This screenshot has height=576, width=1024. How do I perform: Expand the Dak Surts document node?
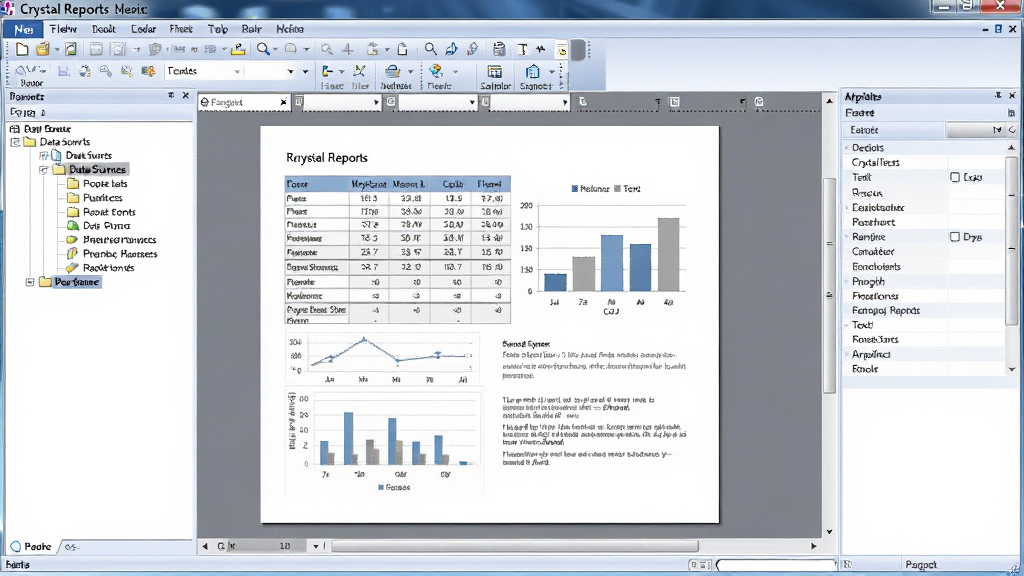[44, 155]
